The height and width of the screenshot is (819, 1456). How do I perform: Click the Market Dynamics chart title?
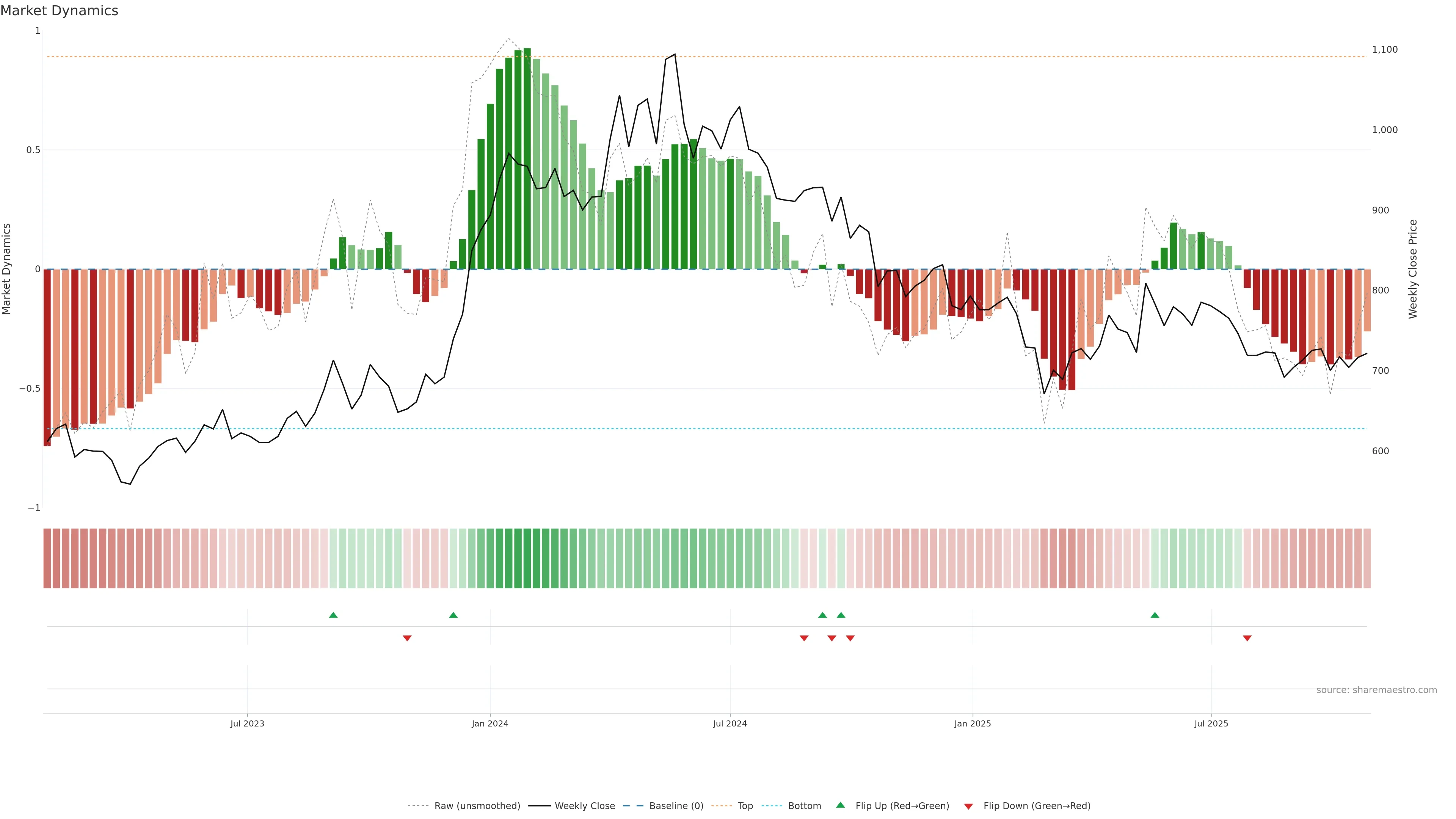pos(60,11)
